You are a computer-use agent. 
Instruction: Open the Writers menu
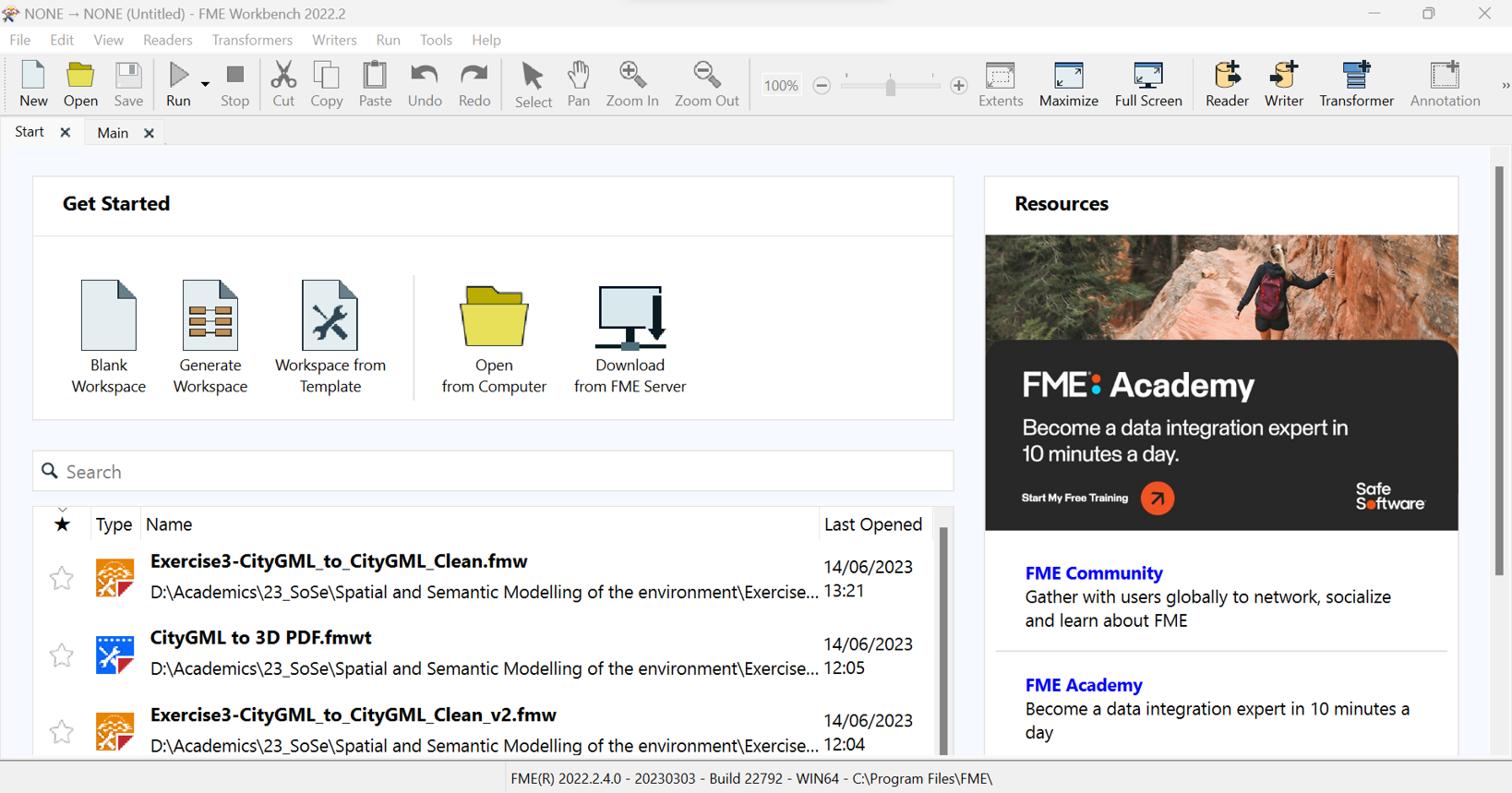pyautogui.click(x=334, y=40)
